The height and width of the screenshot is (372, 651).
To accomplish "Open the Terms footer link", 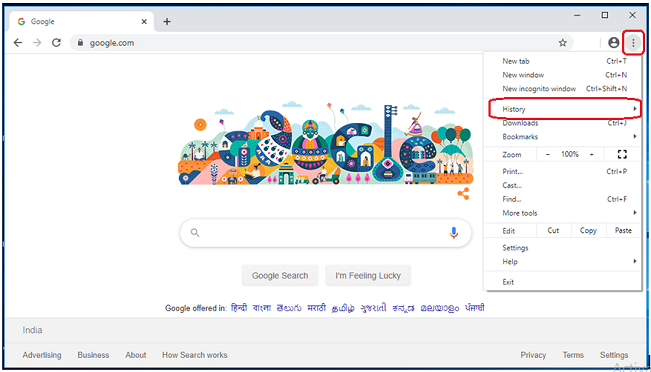I will click(573, 355).
